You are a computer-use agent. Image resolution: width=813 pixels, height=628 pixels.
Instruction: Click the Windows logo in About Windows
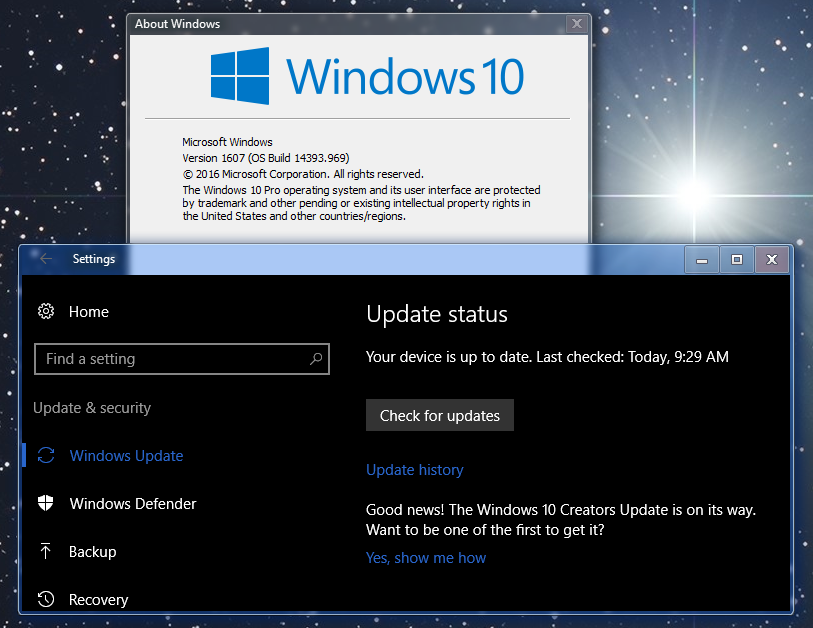point(240,76)
